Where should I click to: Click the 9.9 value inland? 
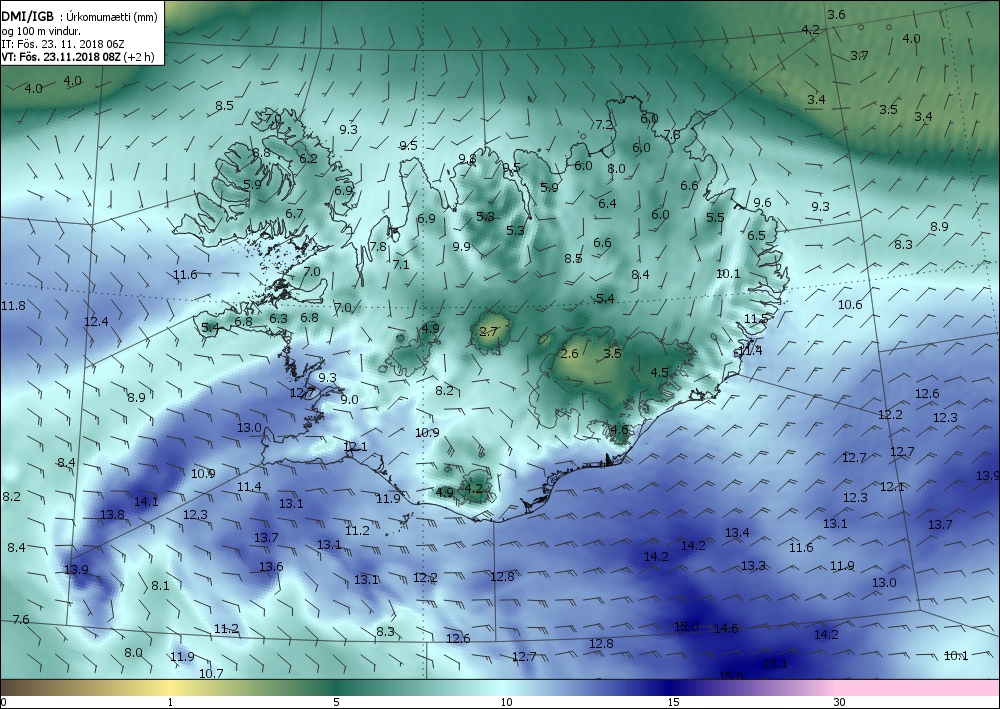461,246
